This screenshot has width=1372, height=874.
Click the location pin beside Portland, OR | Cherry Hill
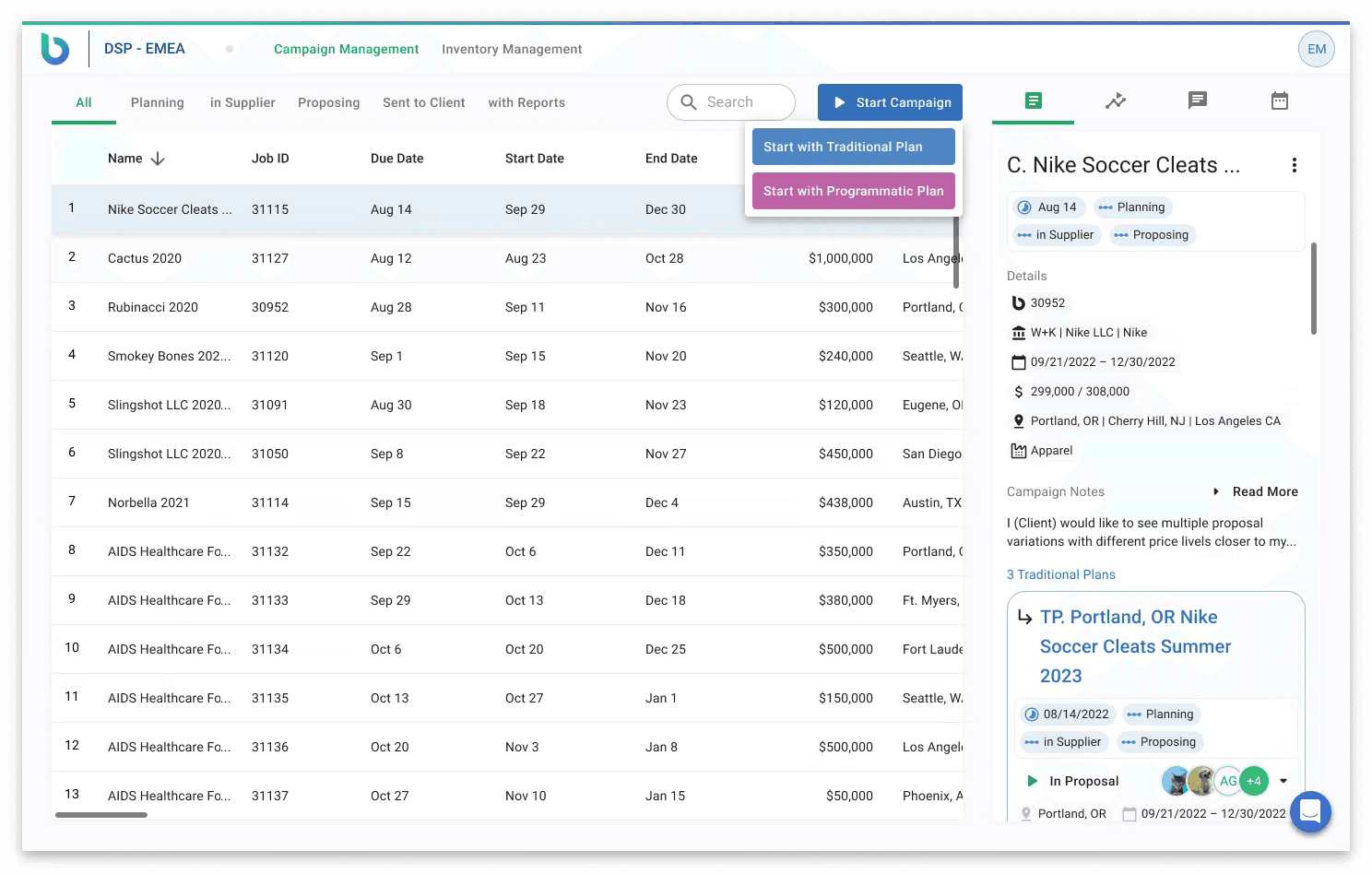[x=1019, y=421]
